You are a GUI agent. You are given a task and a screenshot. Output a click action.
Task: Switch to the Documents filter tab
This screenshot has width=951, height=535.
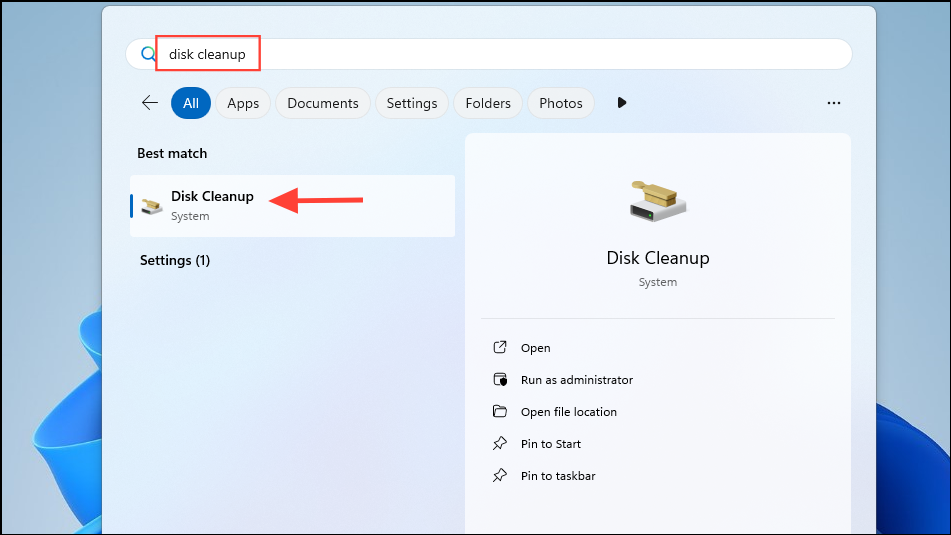click(323, 103)
